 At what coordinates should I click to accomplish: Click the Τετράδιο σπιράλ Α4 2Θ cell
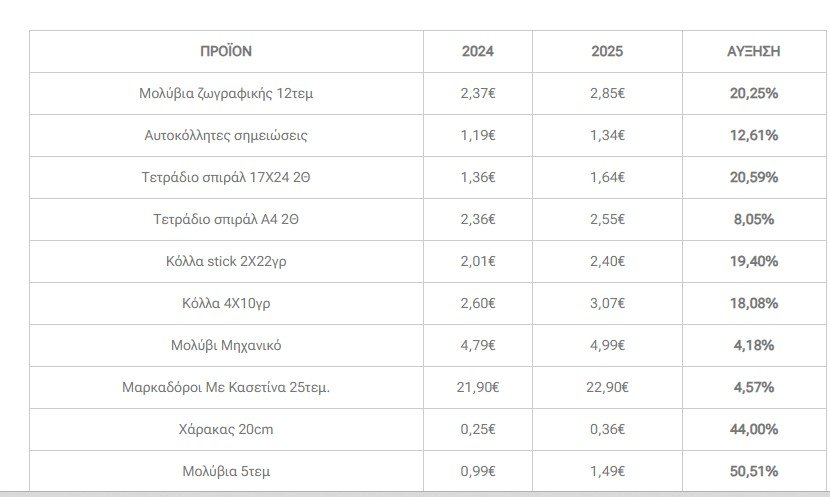pyautogui.click(x=226, y=219)
